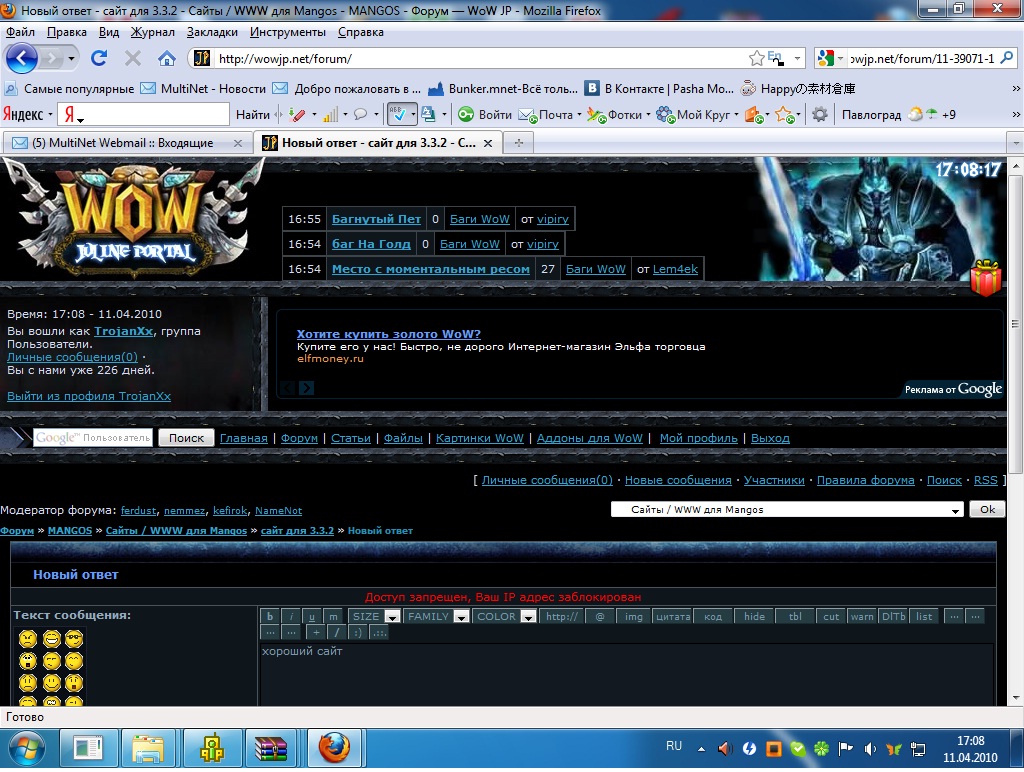Open the back/forward history dropdown arrow
This screenshot has height=772, width=1024.
pos(71,59)
